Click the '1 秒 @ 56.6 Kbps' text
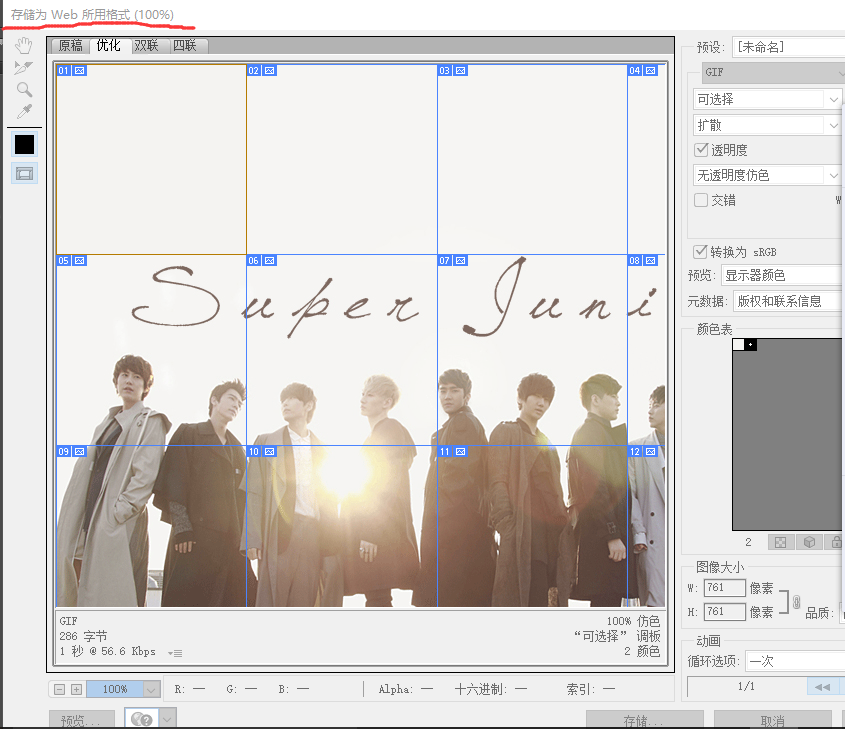The width and height of the screenshot is (845, 729). point(107,651)
